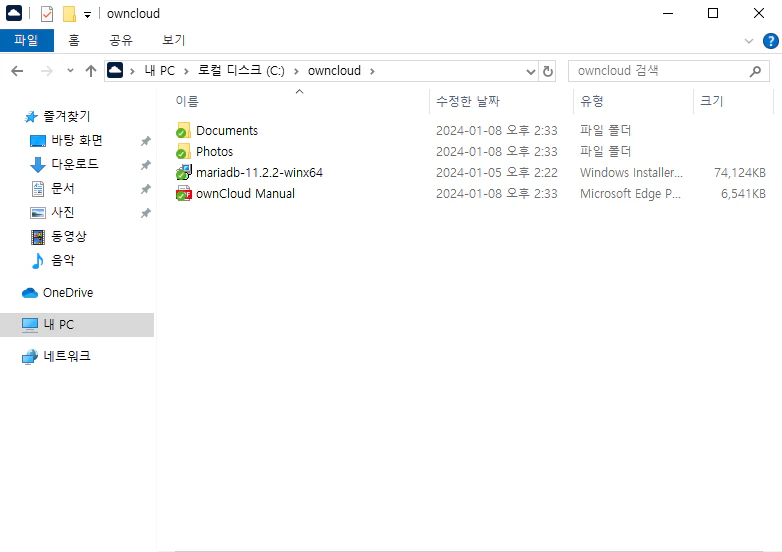Open OneDrive in the navigation pane

pos(68,293)
